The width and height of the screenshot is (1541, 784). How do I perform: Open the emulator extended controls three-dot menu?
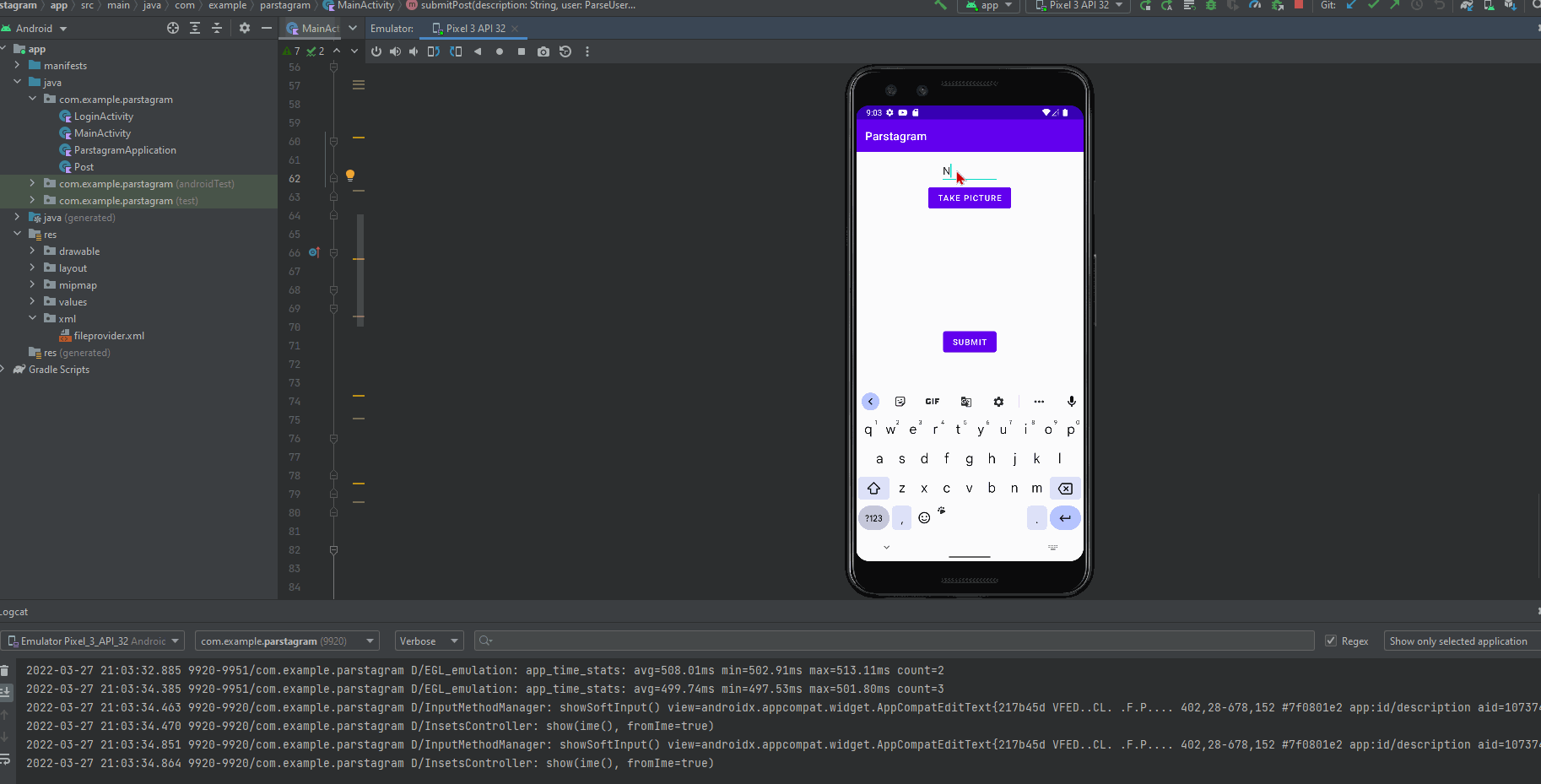tap(587, 51)
